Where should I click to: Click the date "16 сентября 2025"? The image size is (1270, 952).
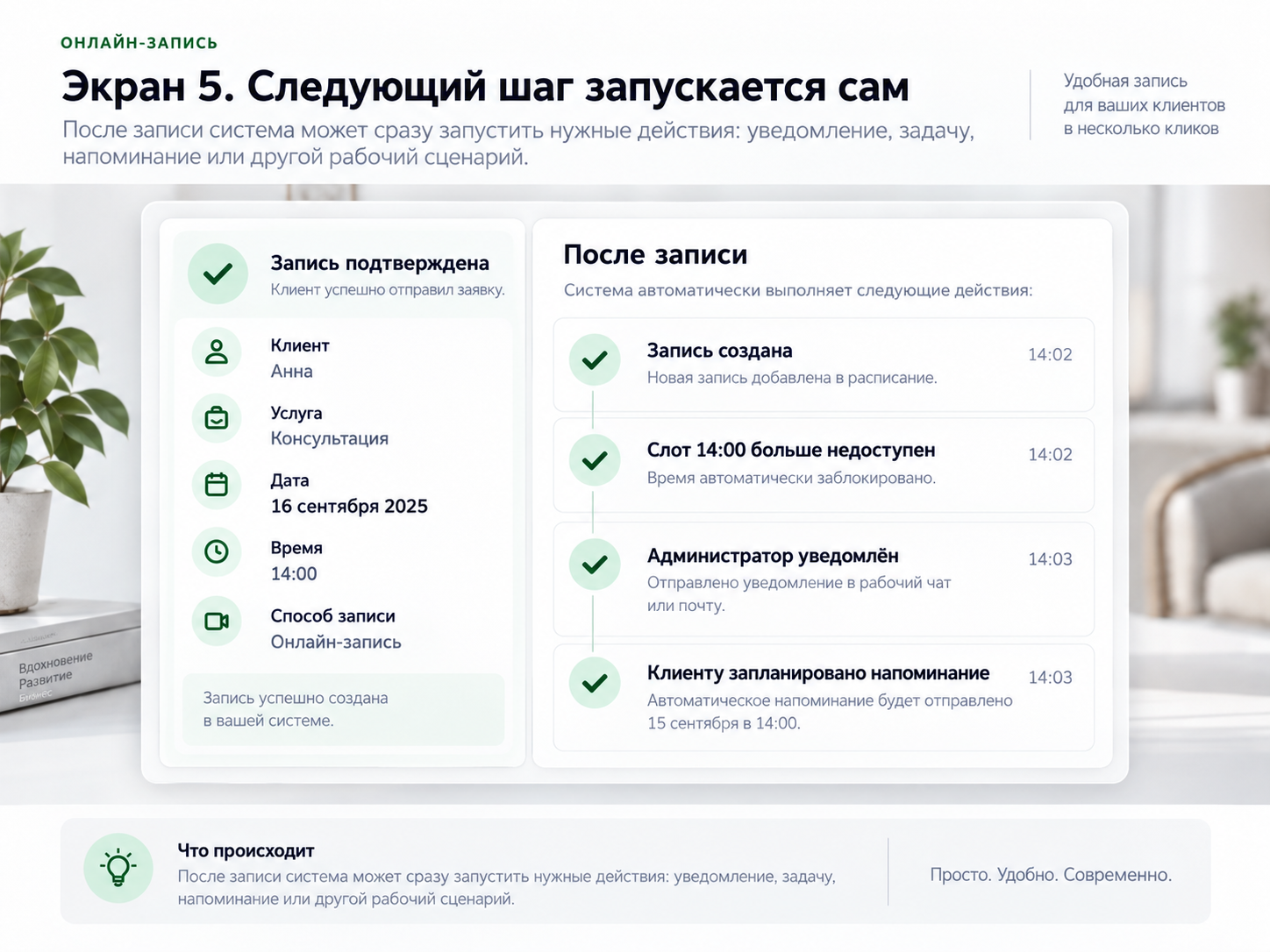pyautogui.click(x=349, y=507)
